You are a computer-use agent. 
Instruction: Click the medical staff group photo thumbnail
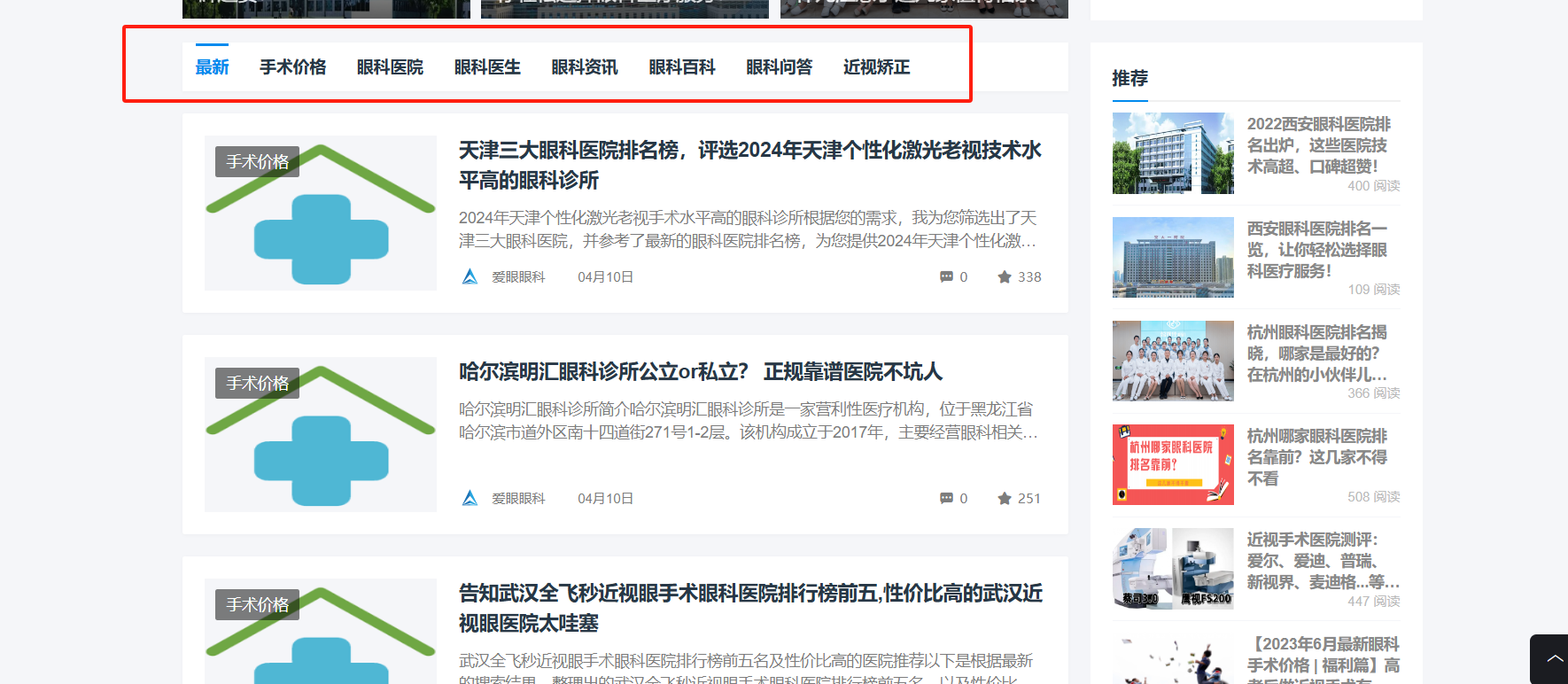coord(1173,361)
